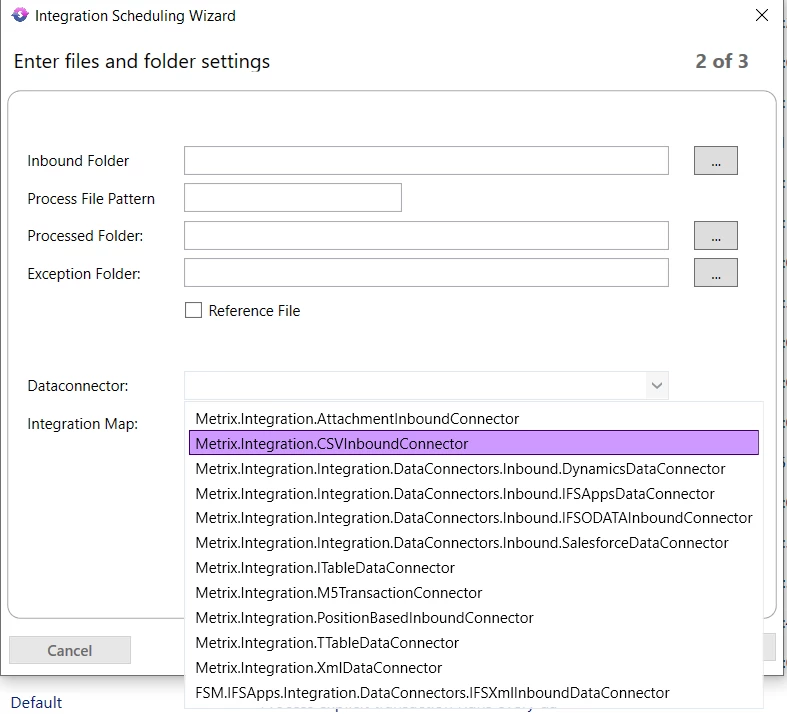Choose the CSVInboundConnector list entry
This screenshot has width=787, height=714.
332,443
